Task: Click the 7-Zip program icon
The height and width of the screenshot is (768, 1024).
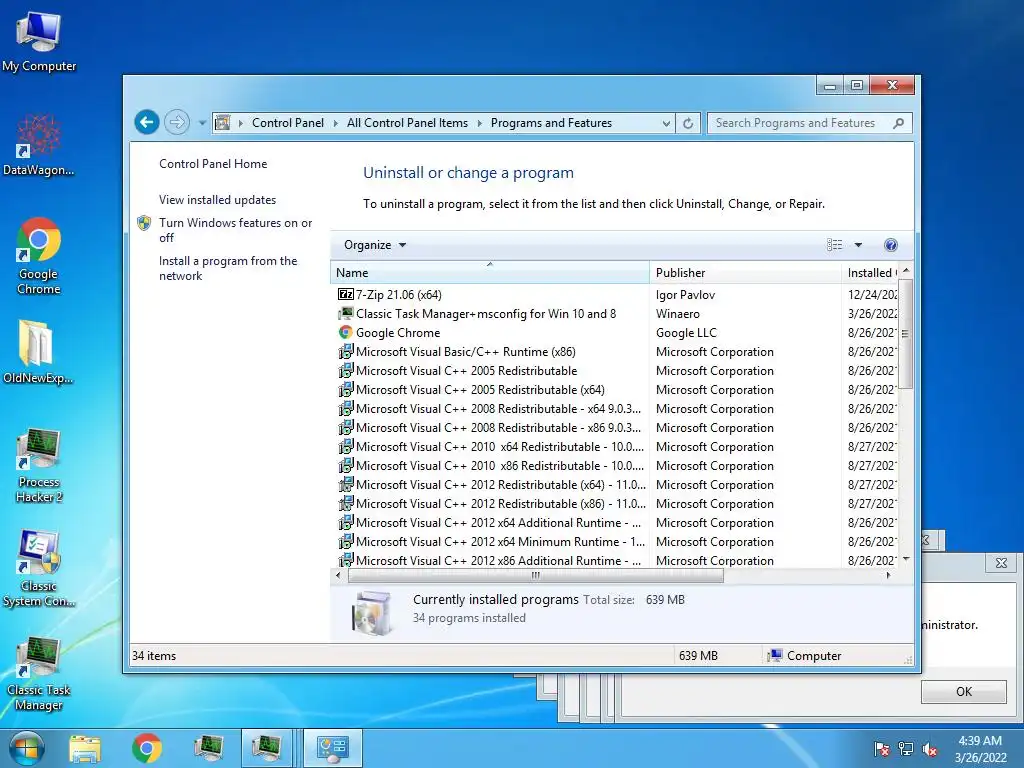Action: tap(345, 295)
